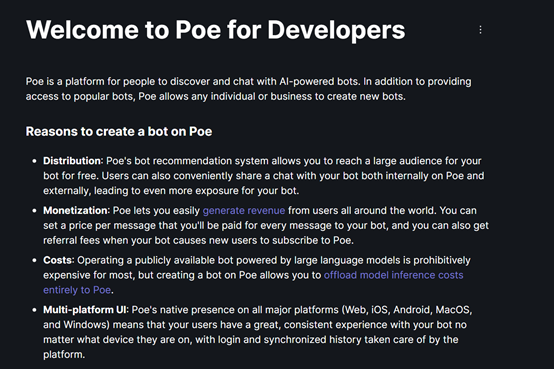Click the "Welcome to Poe for Developers" title

click(x=216, y=30)
